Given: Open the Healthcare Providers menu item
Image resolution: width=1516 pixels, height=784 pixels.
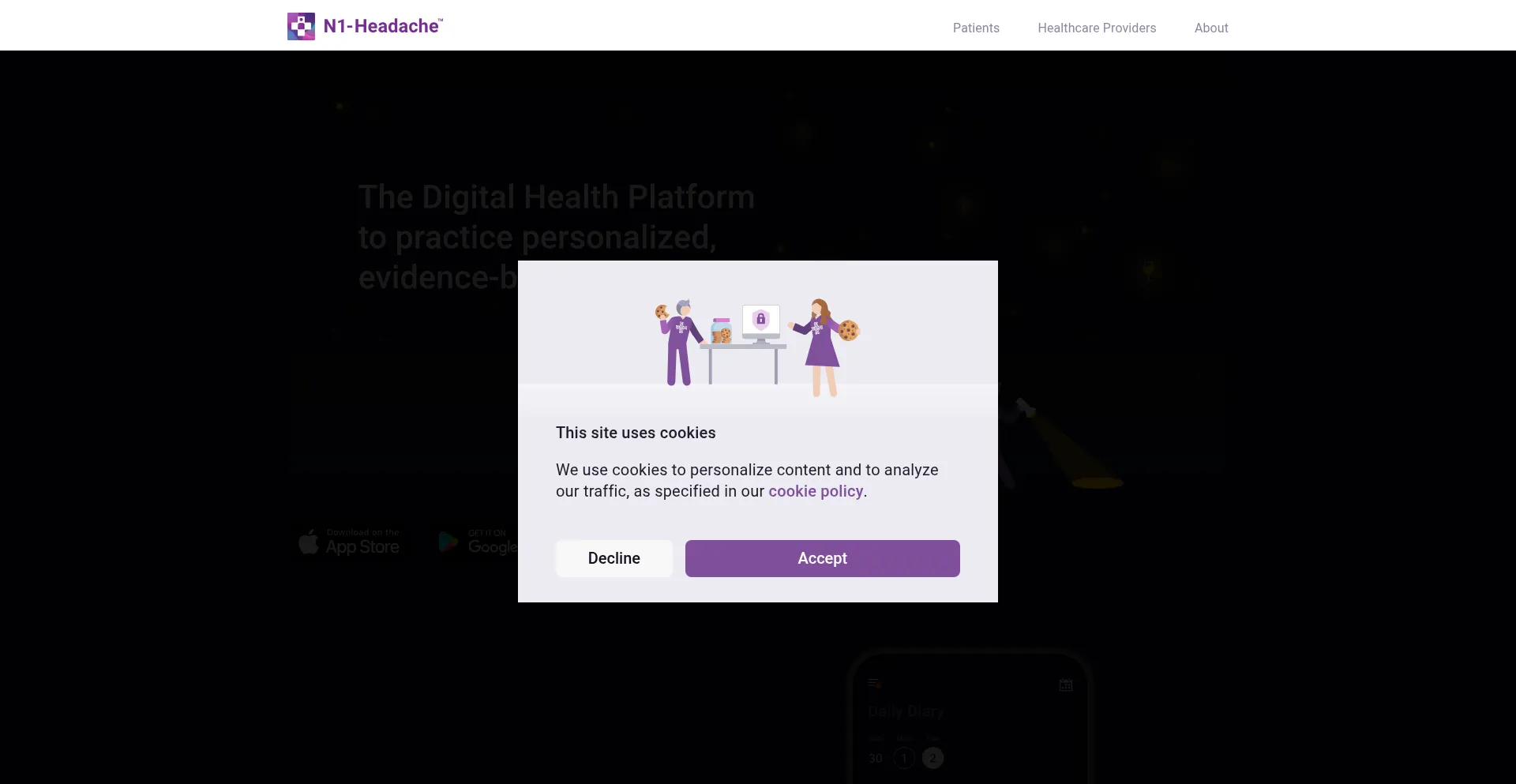Looking at the screenshot, I should (x=1097, y=28).
